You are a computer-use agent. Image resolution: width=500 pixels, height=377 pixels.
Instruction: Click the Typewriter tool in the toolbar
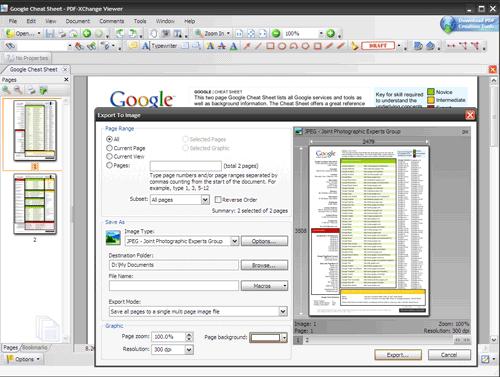pyautogui.click(x=160, y=46)
